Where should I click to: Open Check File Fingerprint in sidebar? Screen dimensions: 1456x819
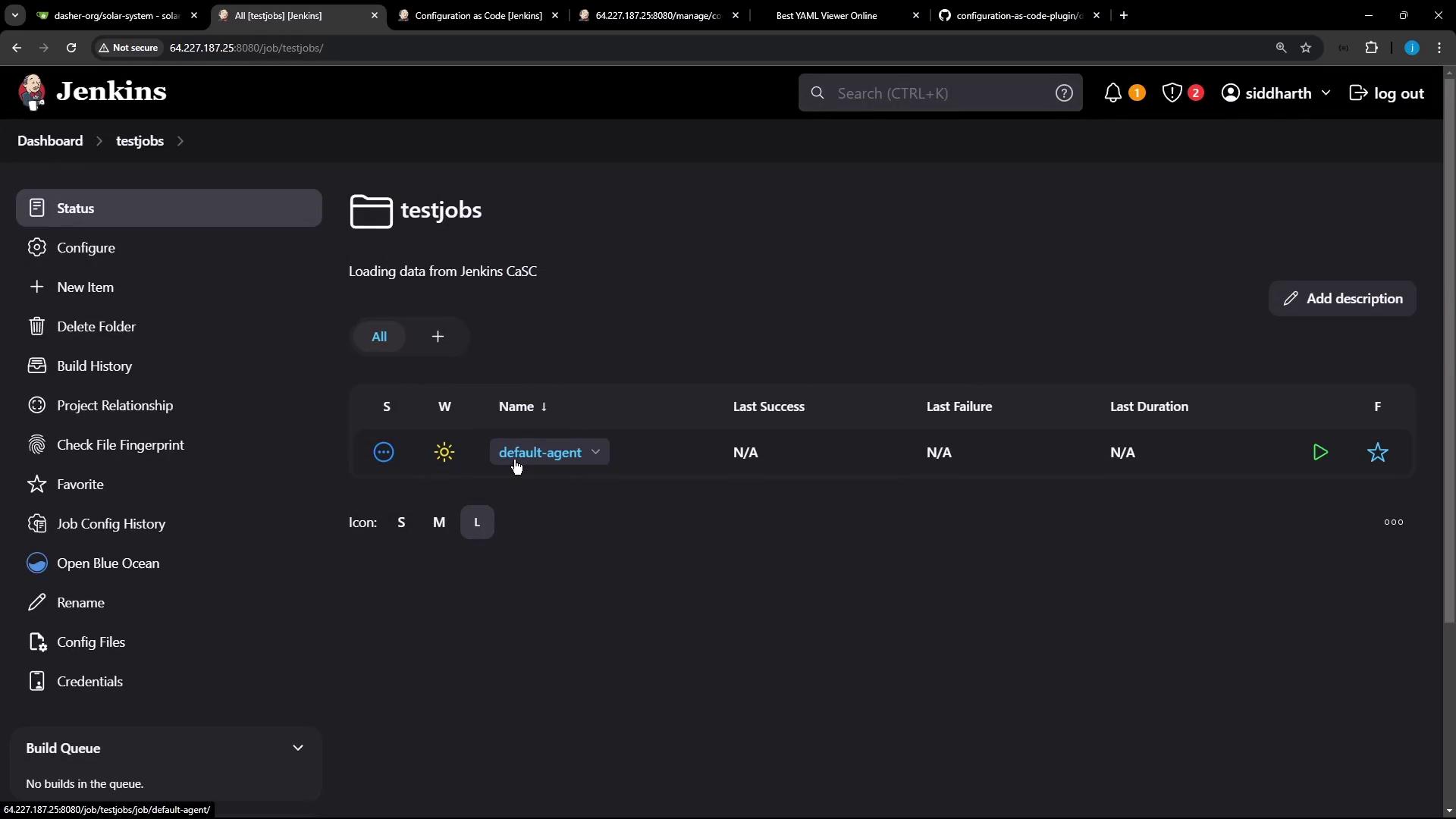(x=120, y=445)
